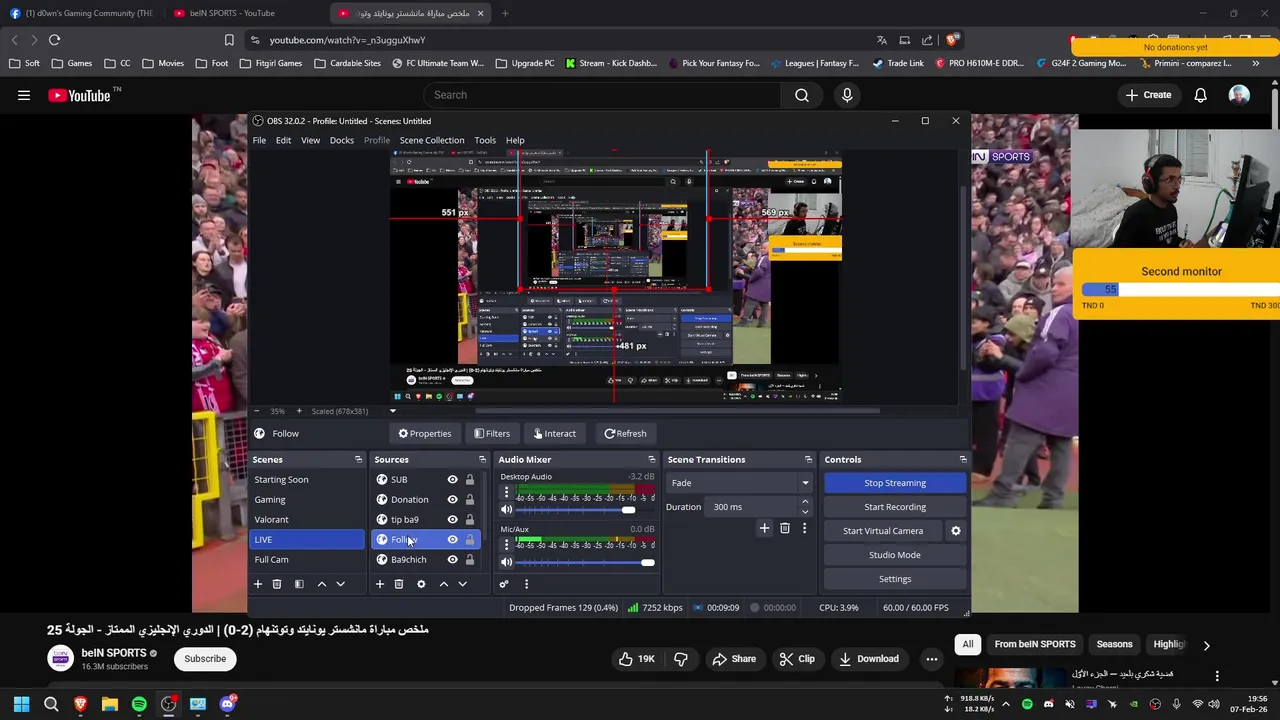The image size is (1280, 720).
Task: Open OBS Edit menu
Action: (x=283, y=141)
